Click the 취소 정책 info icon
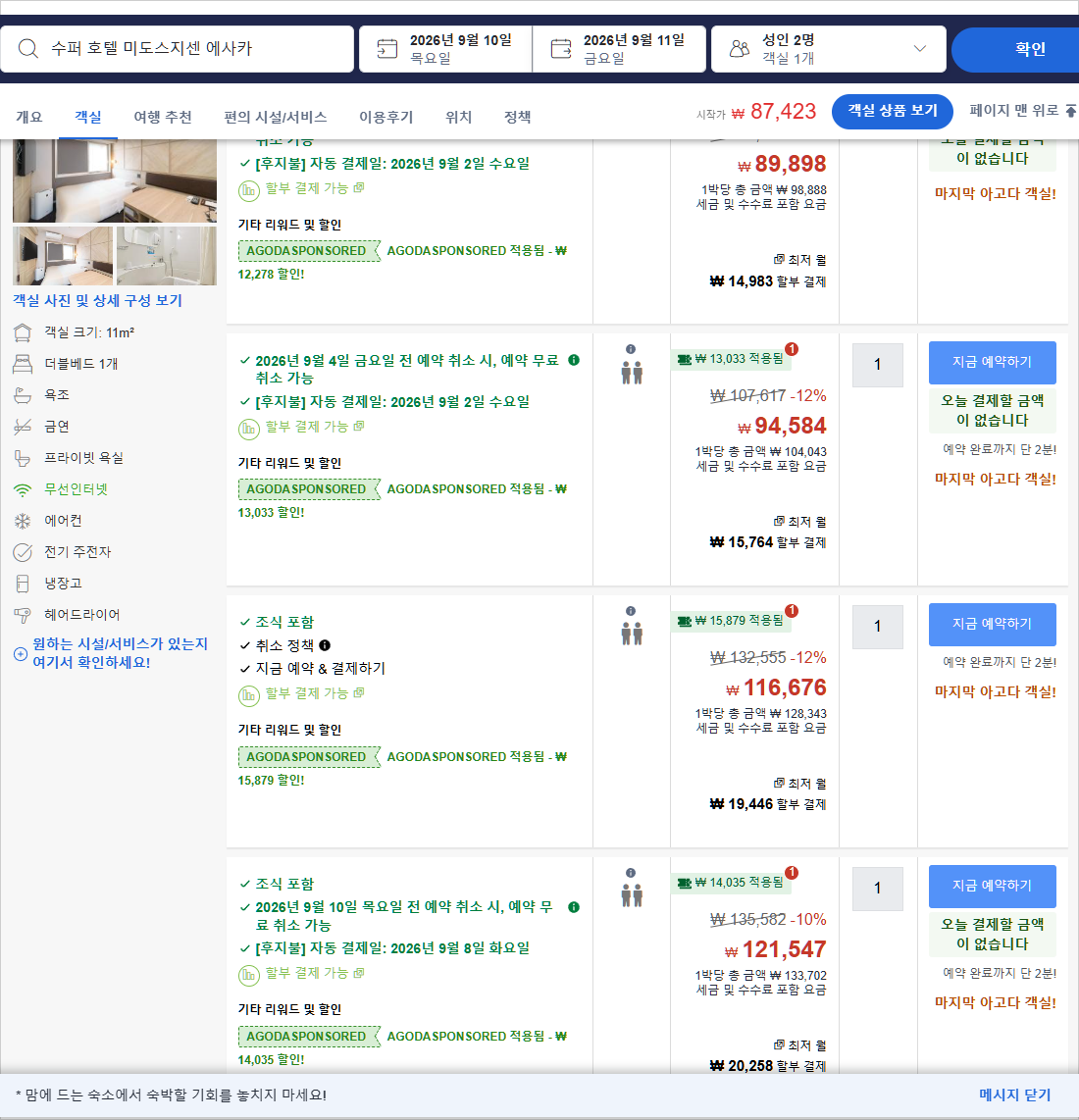This screenshot has width=1079, height=1120. [x=325, y=645]
